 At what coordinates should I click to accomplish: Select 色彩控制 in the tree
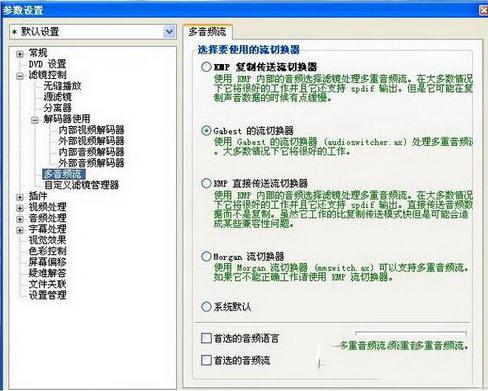pos(47,251)
